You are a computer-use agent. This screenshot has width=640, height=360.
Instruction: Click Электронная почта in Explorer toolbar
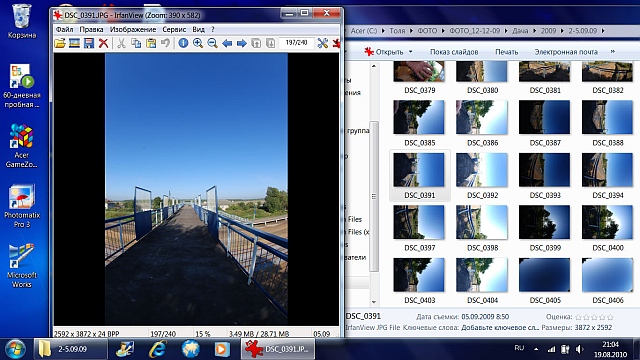pyautogui.click(x=566, y=52)
